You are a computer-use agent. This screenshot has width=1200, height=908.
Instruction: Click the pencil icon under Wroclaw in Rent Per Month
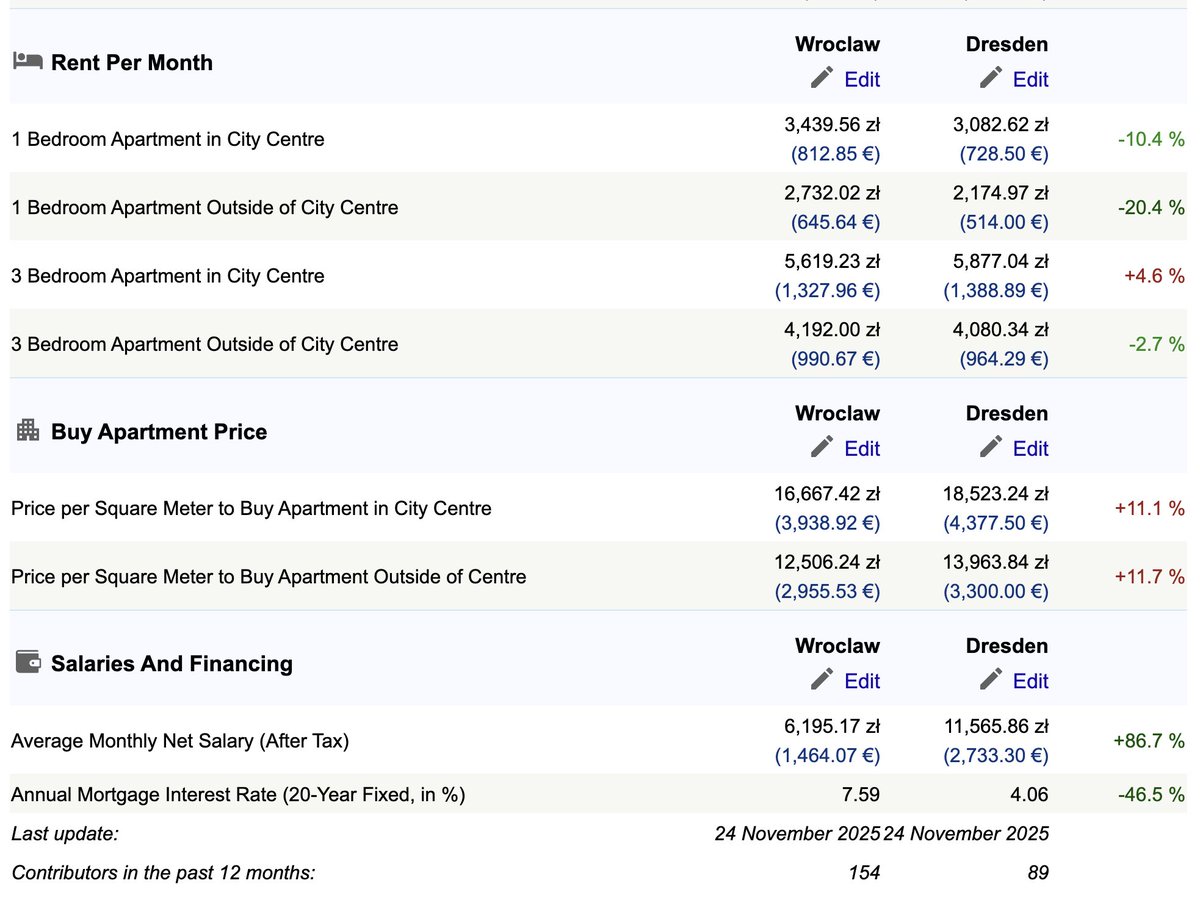822,78
